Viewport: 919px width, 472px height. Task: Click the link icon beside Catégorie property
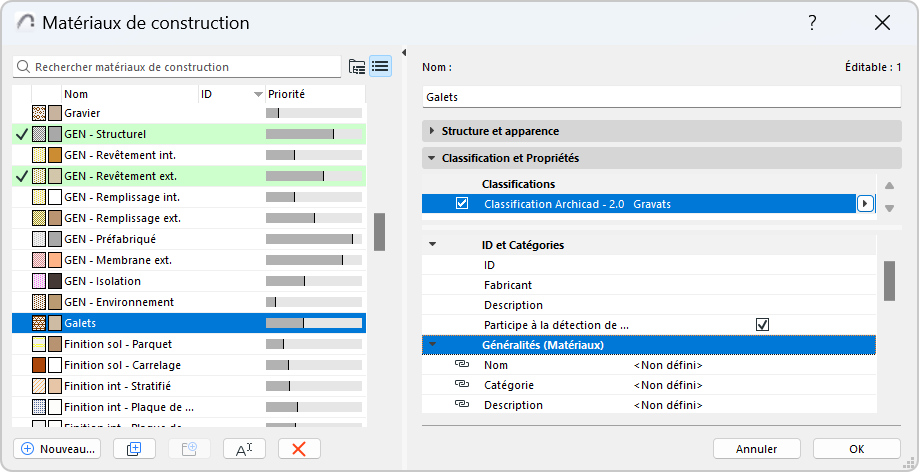(x=461, y=385)
